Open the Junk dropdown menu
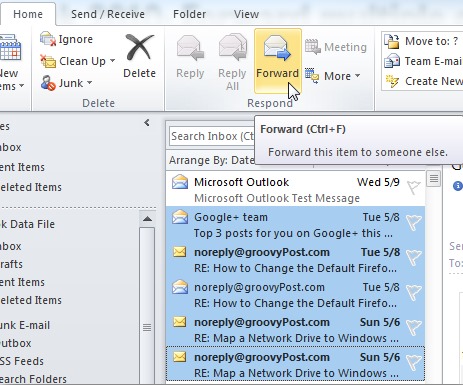463x385 pixels. [89, 83]
